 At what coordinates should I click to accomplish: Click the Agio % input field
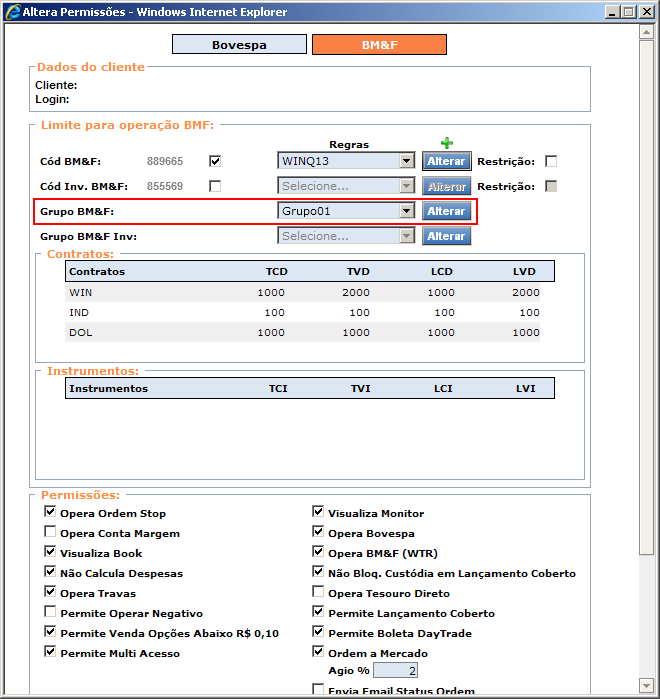coord(395,670)
